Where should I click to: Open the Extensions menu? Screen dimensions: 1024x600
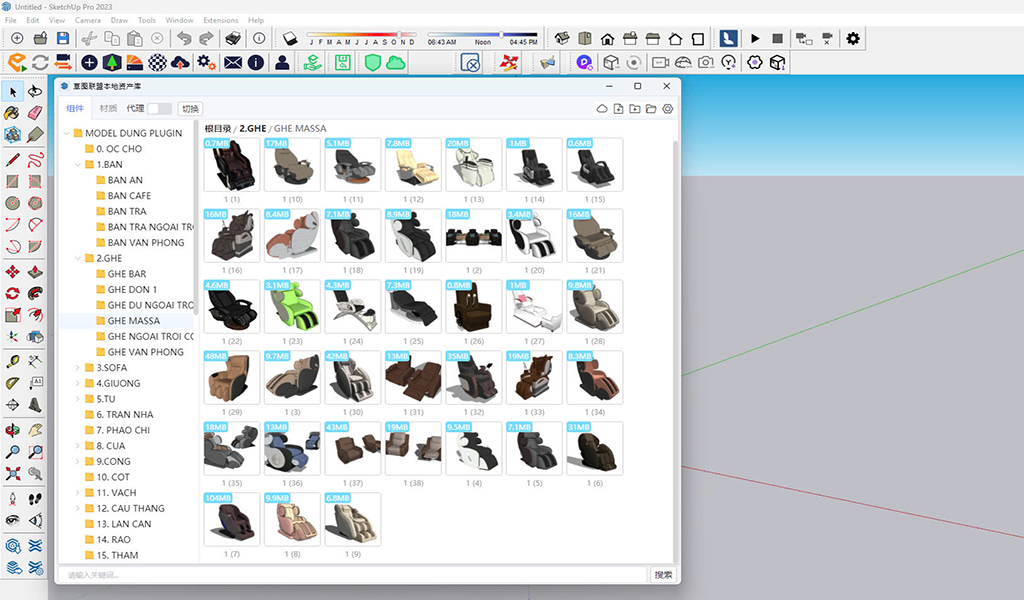[x=220, y=20]
